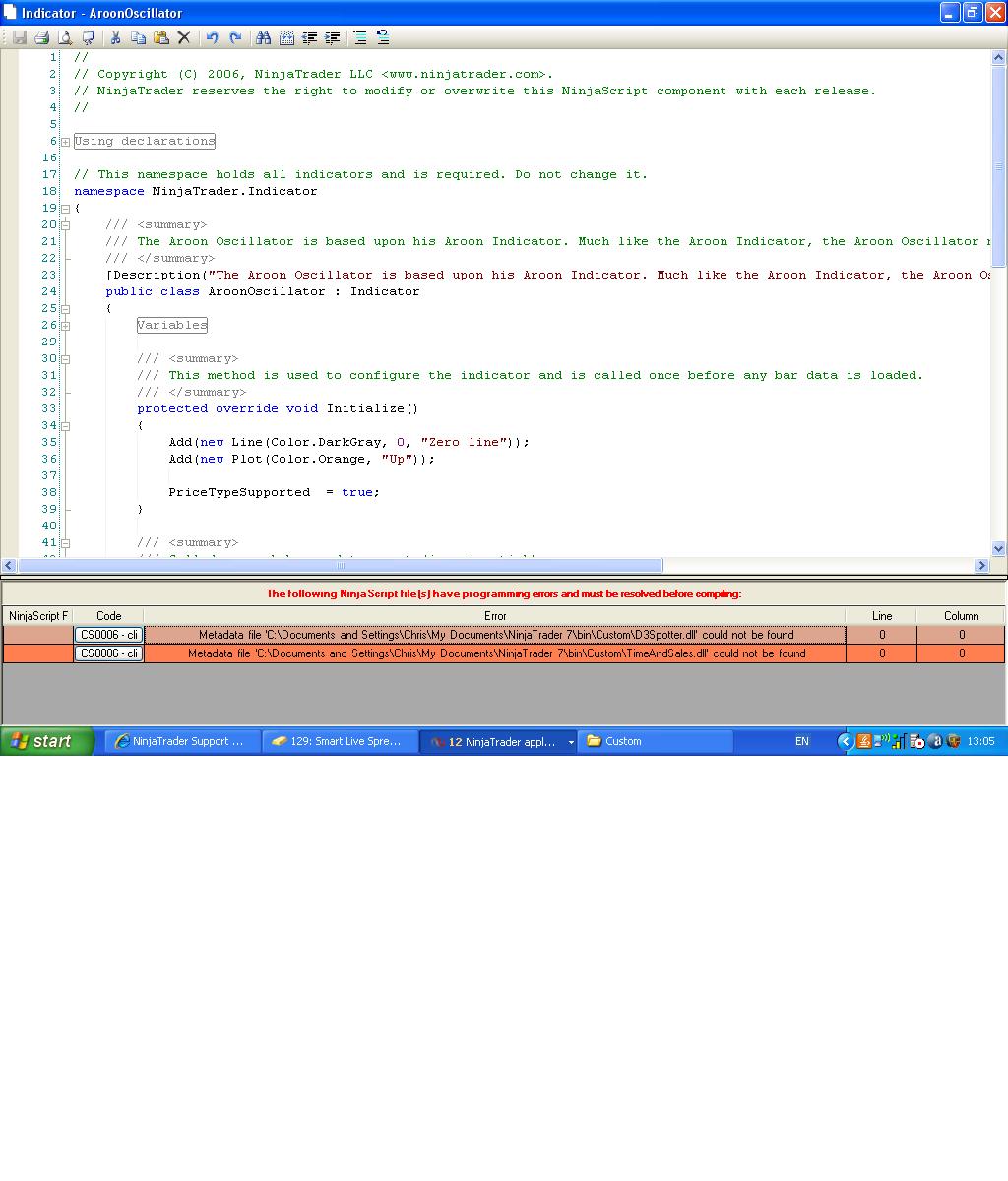Collapse the class body at line 25

65,309
